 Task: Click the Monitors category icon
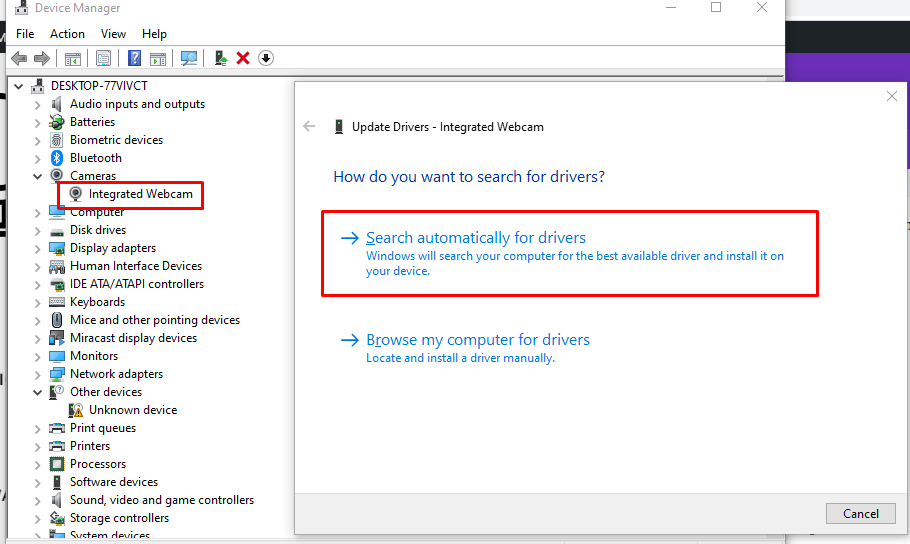[x=57, y=356]
